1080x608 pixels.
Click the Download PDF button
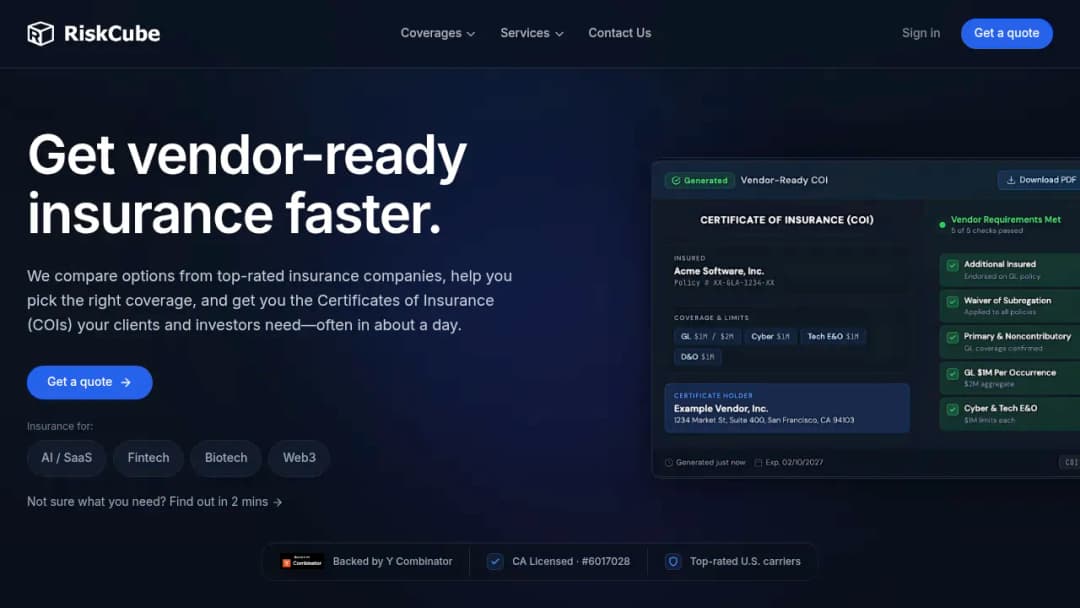click(x=1039, y=180)
